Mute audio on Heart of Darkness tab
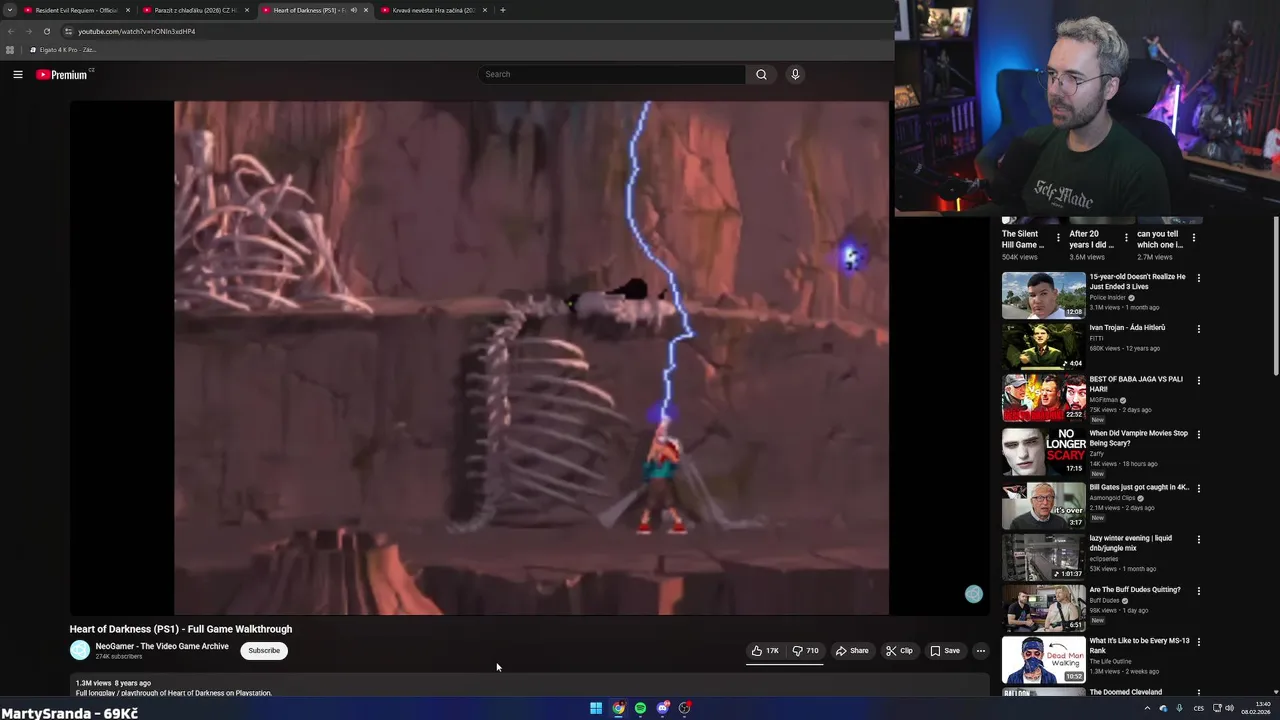This screenshot has height=720, width=1280. click(x=353, y=10)
